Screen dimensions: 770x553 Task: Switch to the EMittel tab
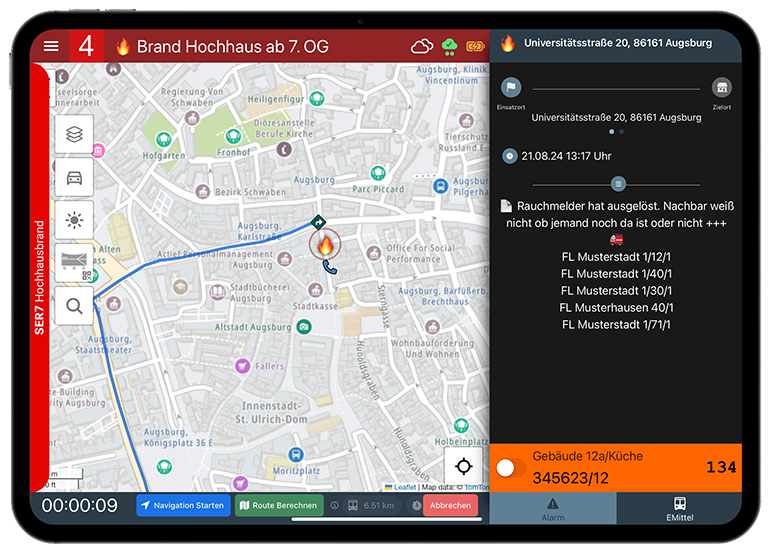click(x=679, y=508)
